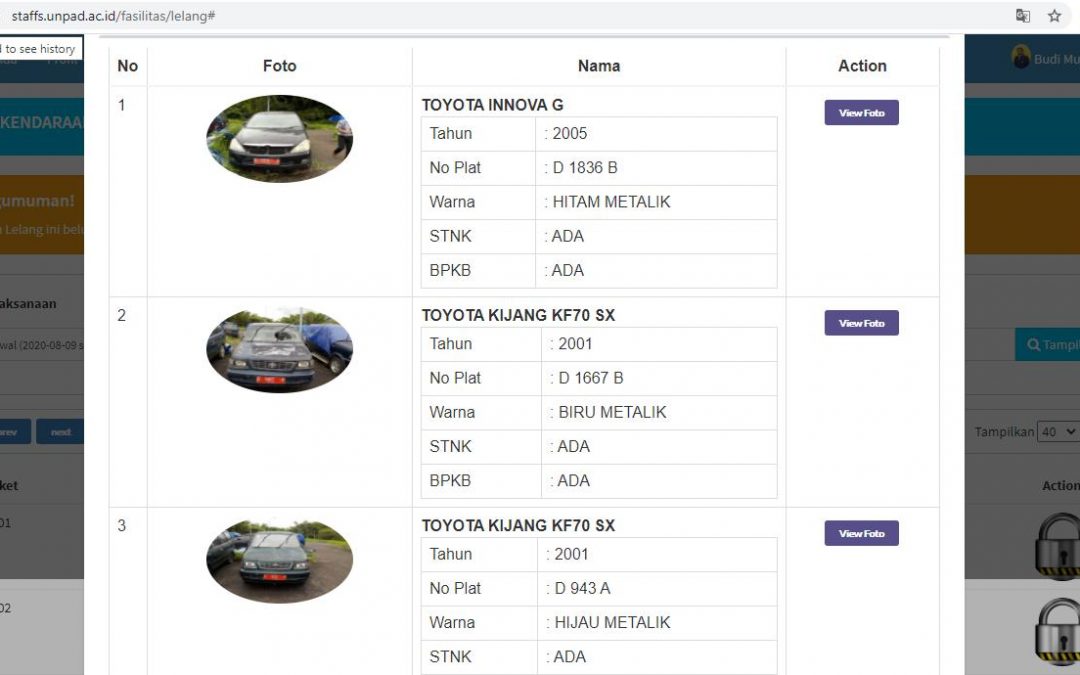View photo of Kijang plate D 943 A
This screenshot has height=675, width=1080.
coord(861,533)
